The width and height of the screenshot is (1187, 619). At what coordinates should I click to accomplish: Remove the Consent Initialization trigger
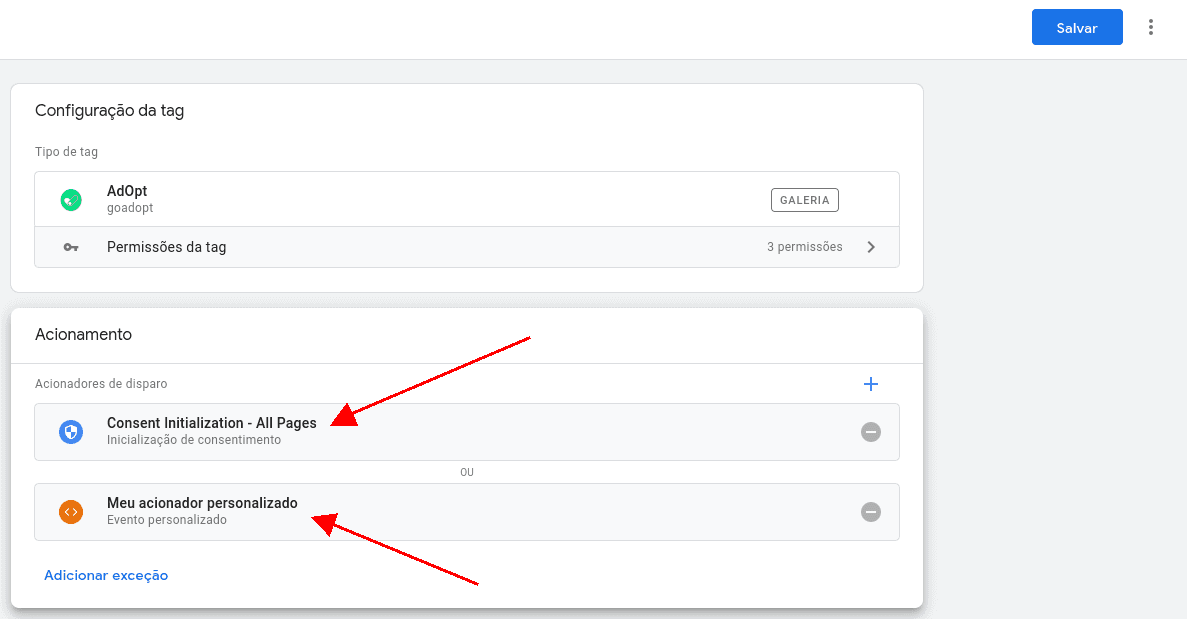pos(871,432)
